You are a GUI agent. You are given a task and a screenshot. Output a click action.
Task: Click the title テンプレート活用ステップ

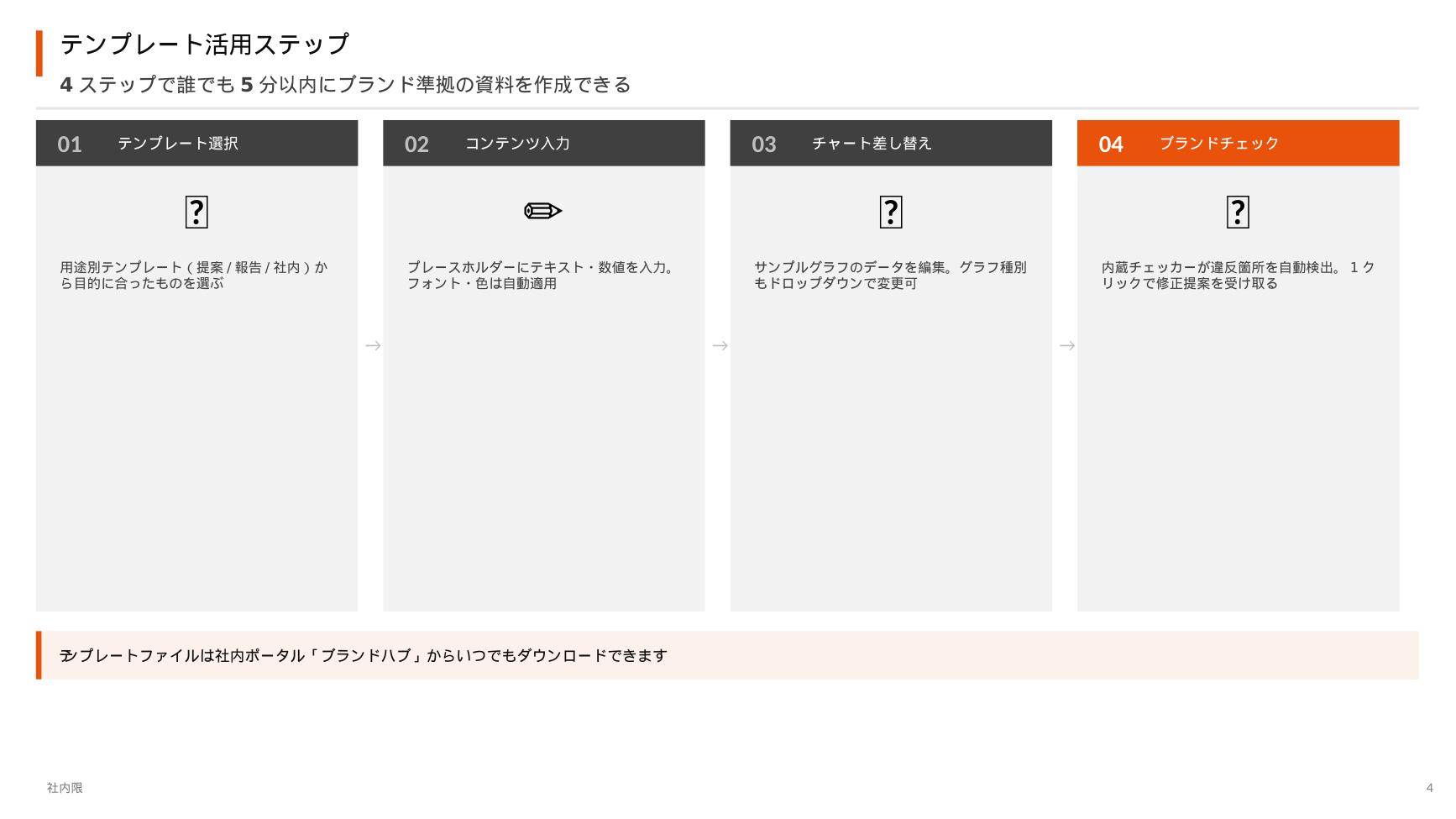coord(204,45)
